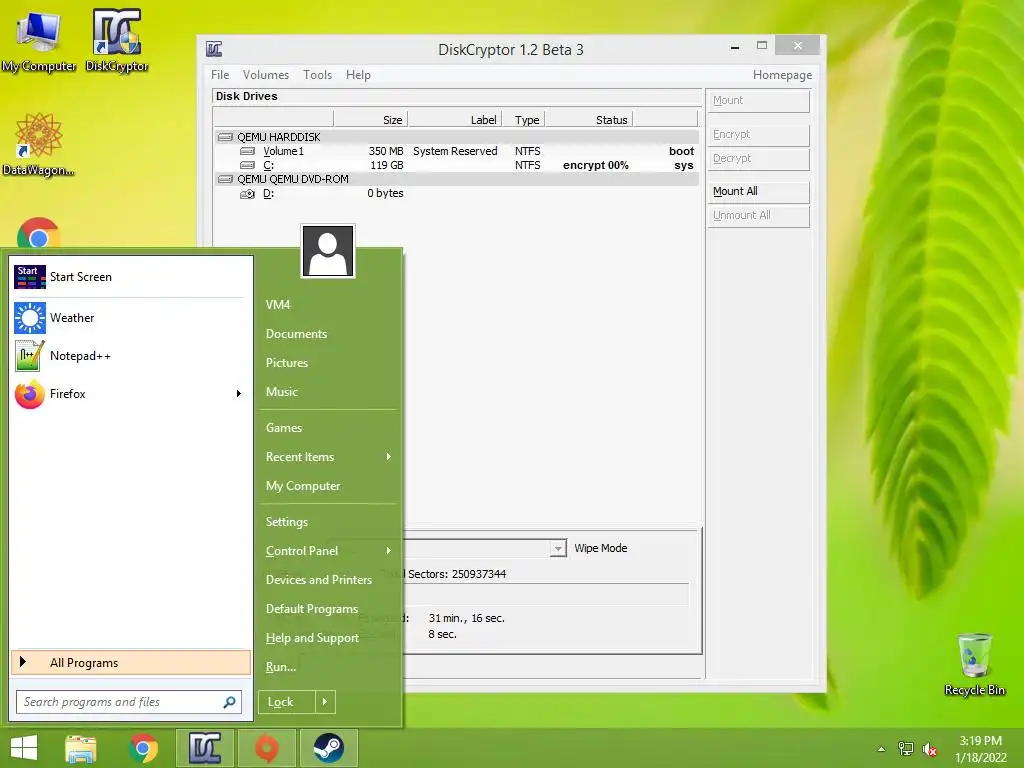Screen dimensions: 1024x768
Task: Launch Notepad++ from start menu
Action: 131,356
